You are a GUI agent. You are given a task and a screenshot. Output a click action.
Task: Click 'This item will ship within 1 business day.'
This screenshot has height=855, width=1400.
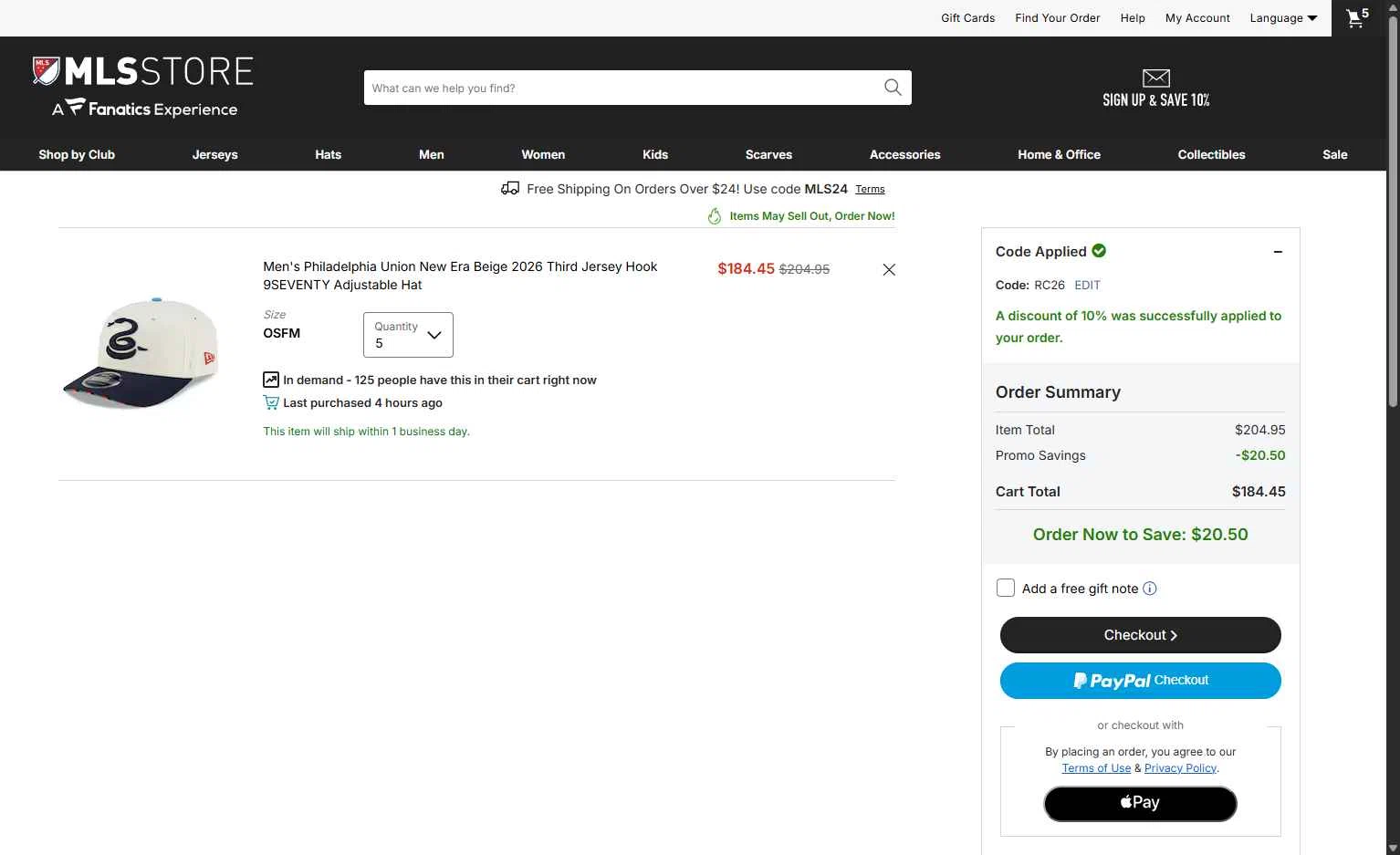tap(366, 432)
